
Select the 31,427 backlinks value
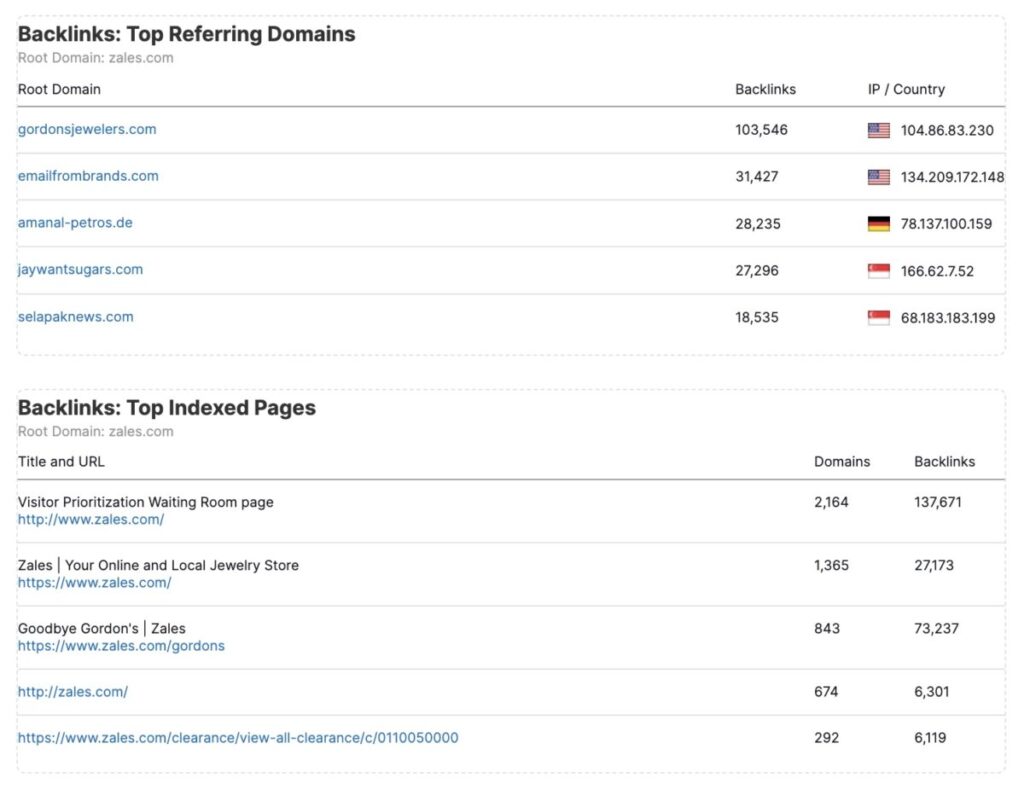click(x=757, y=176)
